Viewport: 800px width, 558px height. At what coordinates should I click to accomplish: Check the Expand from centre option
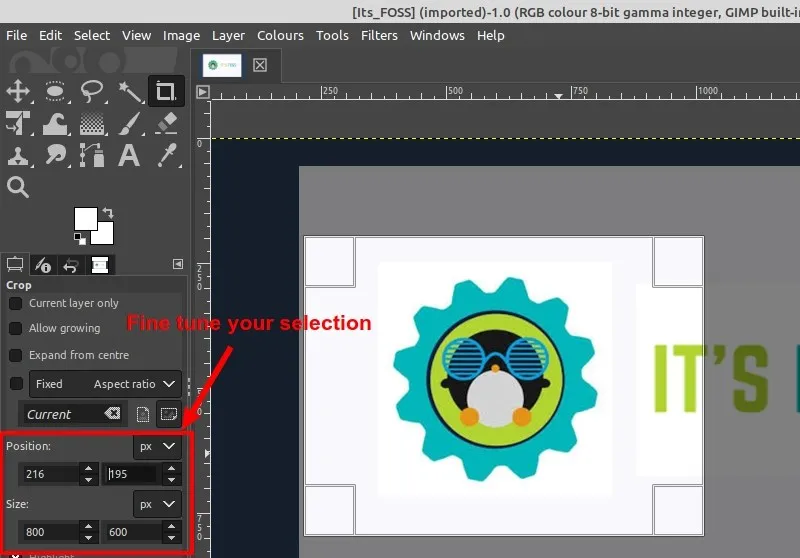[x=16, y=355]
